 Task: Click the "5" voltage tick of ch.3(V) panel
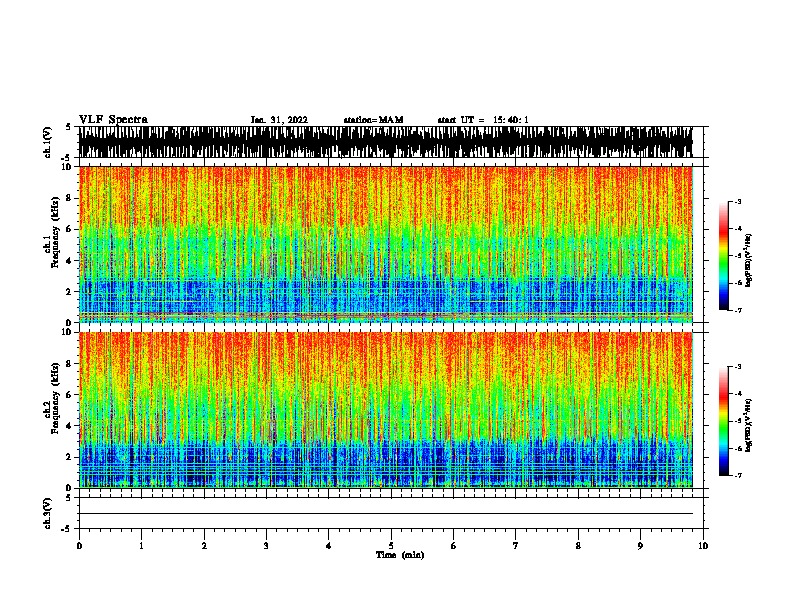tap(68, 498)
